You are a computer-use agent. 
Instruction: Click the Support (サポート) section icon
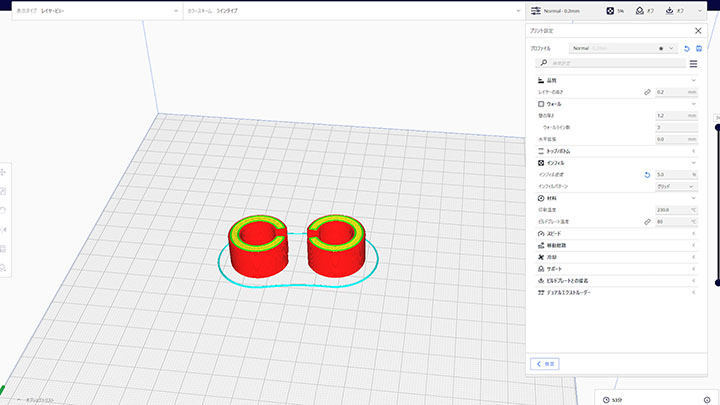pyautogui.click(x=541, y=269)
